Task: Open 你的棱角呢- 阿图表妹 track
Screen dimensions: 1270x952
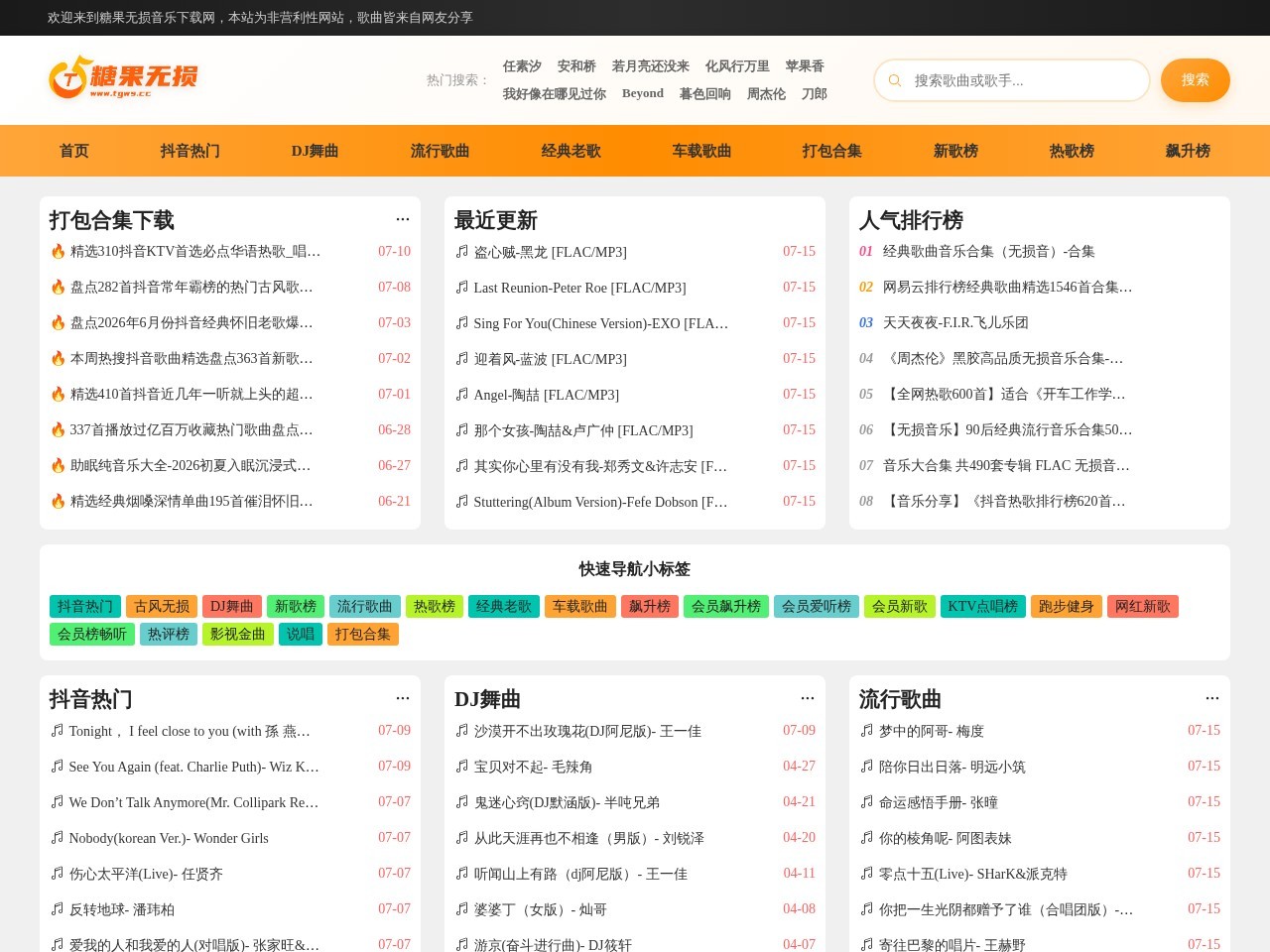Action: (946, 838)
